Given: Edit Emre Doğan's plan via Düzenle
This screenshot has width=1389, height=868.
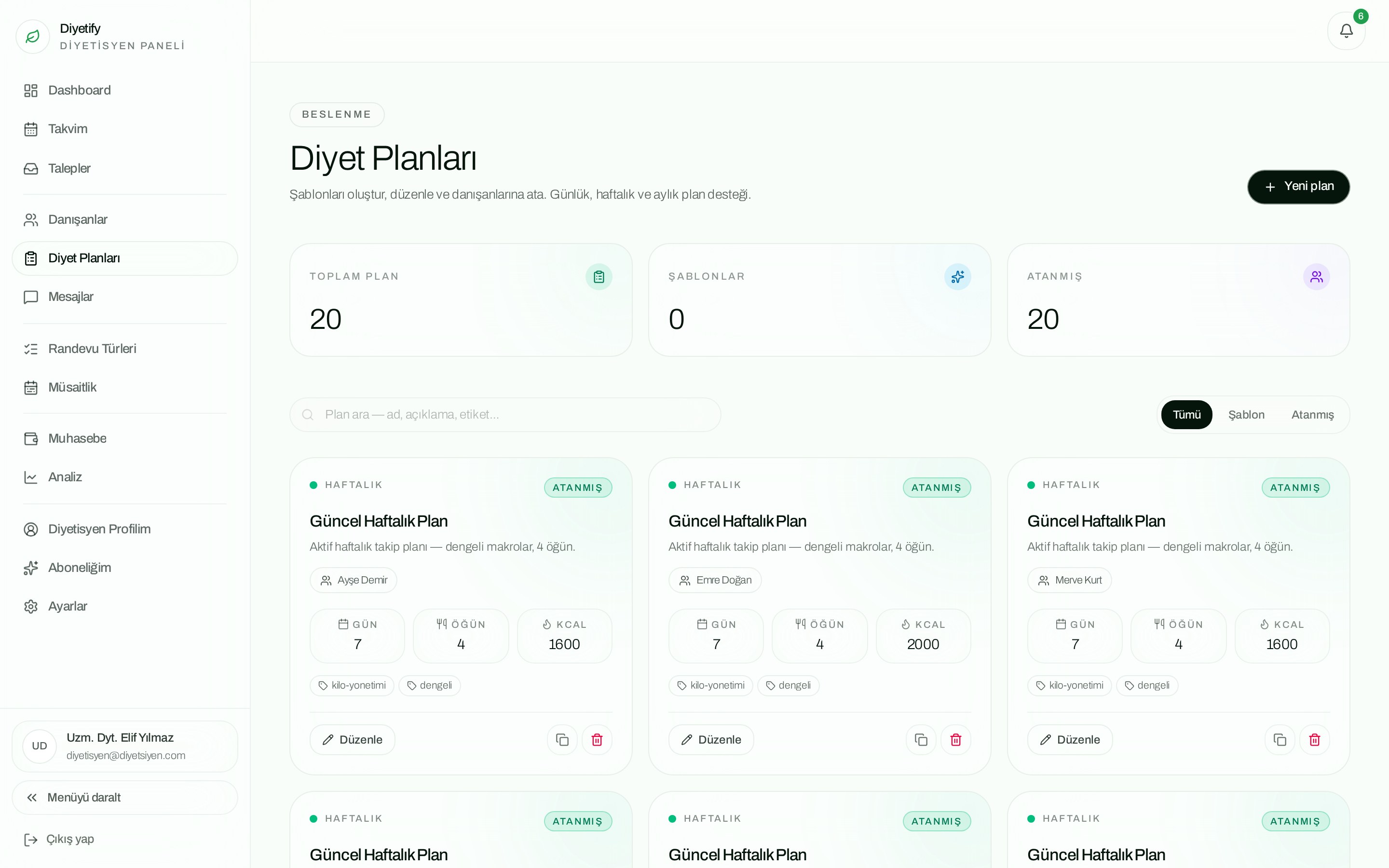Looking at the screenshot, I should [x=711, y=739].
